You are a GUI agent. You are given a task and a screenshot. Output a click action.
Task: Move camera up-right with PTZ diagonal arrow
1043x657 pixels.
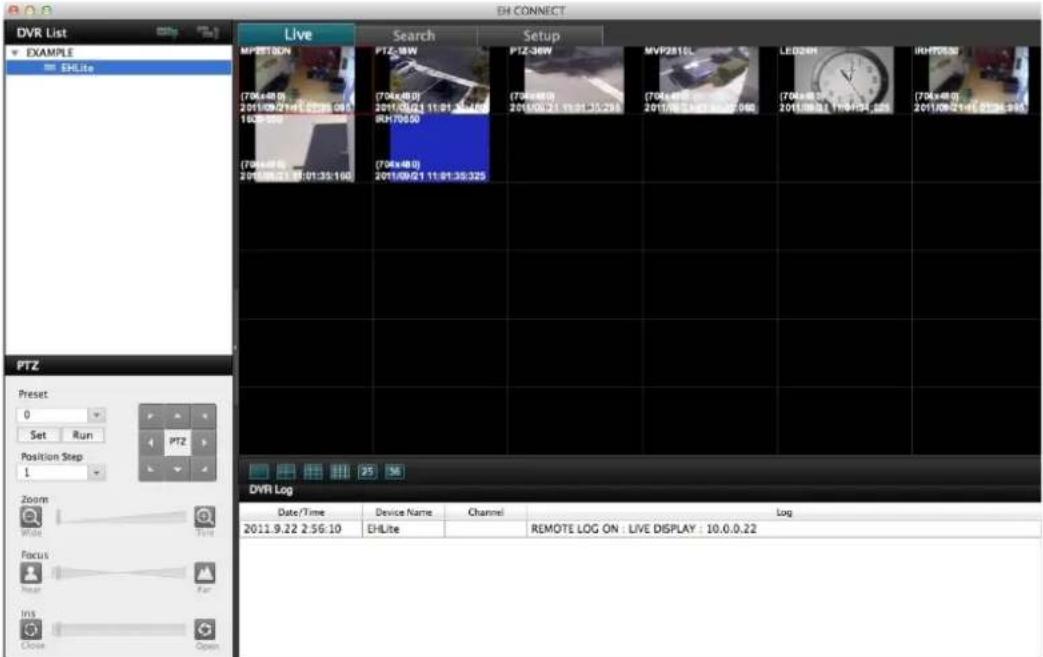204,416
